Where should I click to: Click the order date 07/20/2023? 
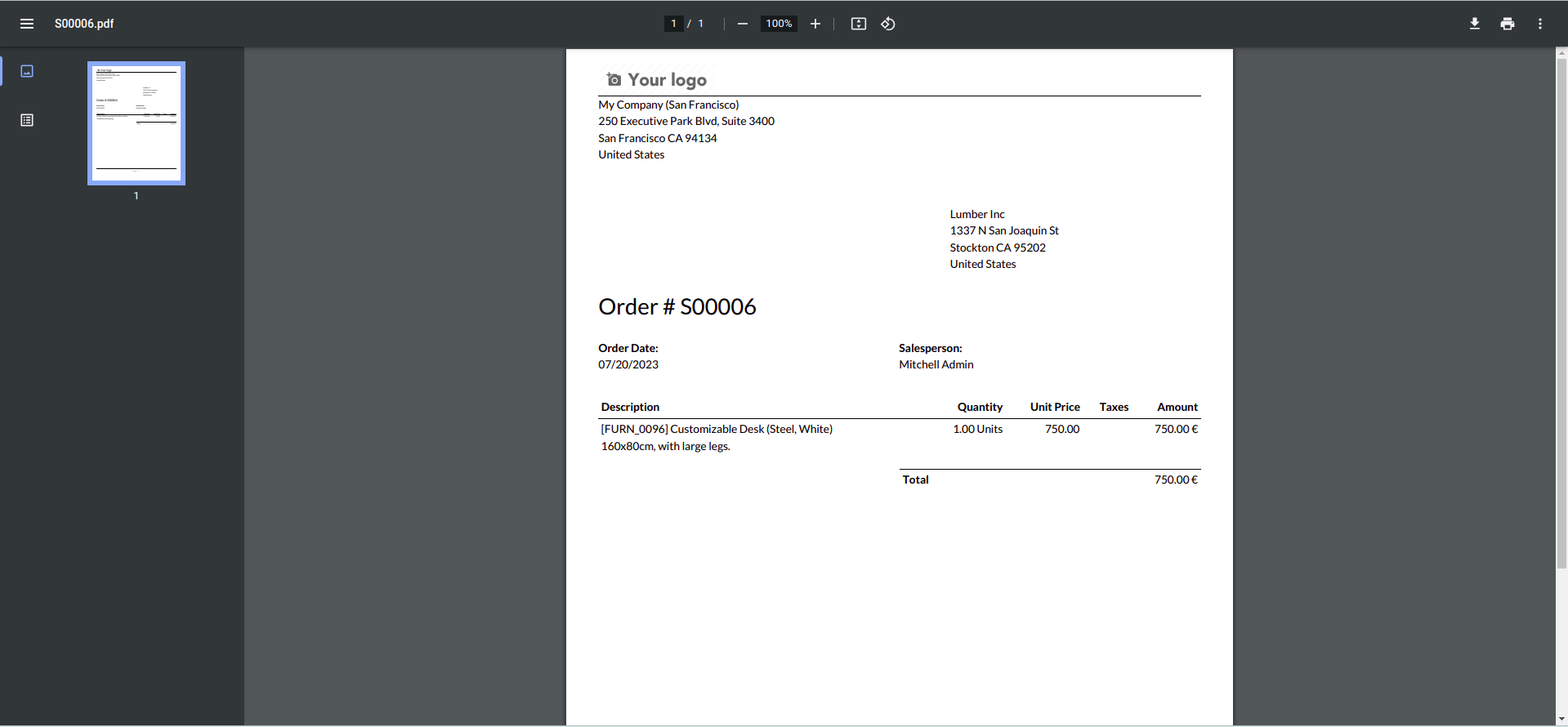point(628,364)
